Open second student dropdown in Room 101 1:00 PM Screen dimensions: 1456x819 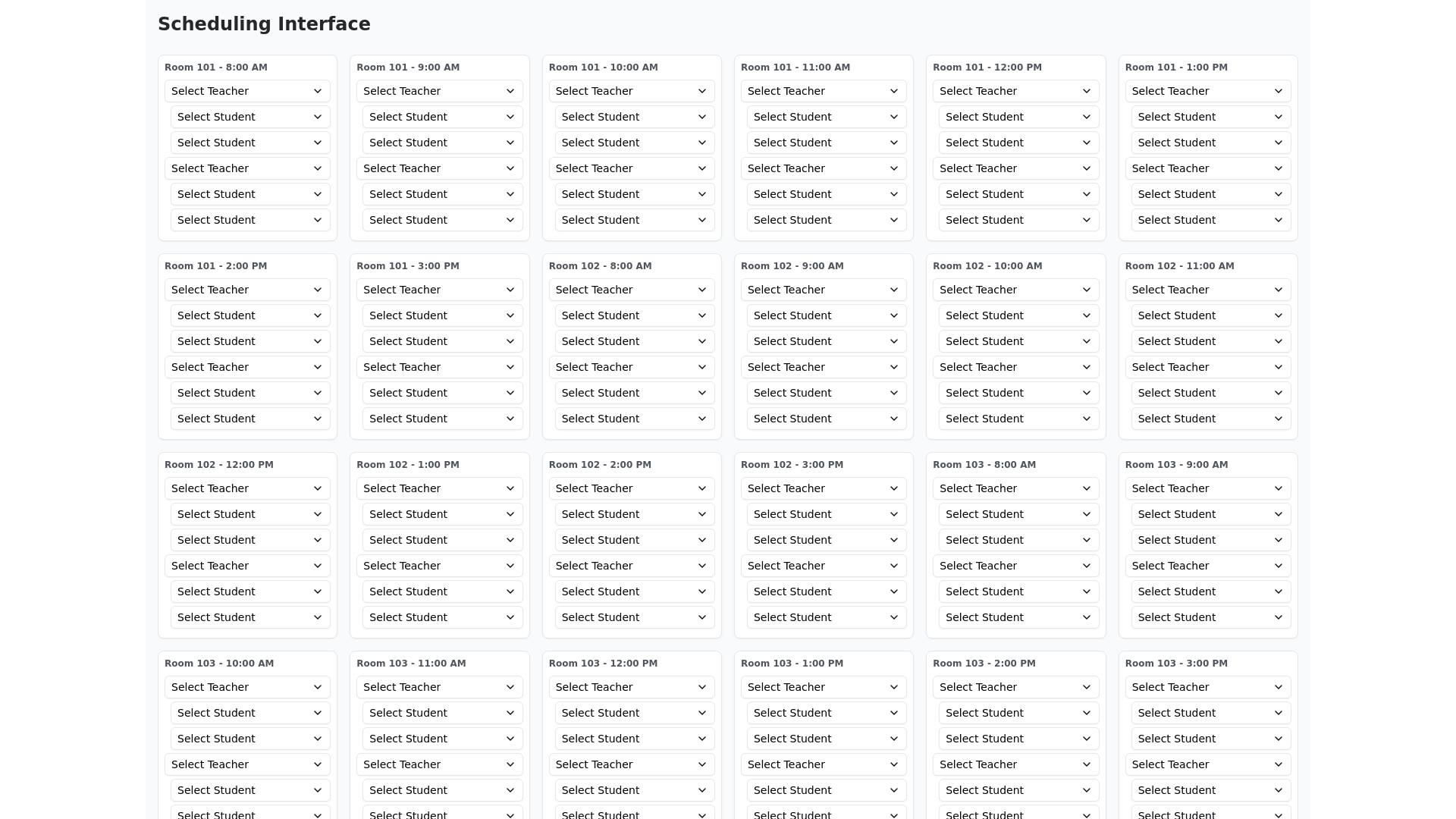click(1210, 143)
